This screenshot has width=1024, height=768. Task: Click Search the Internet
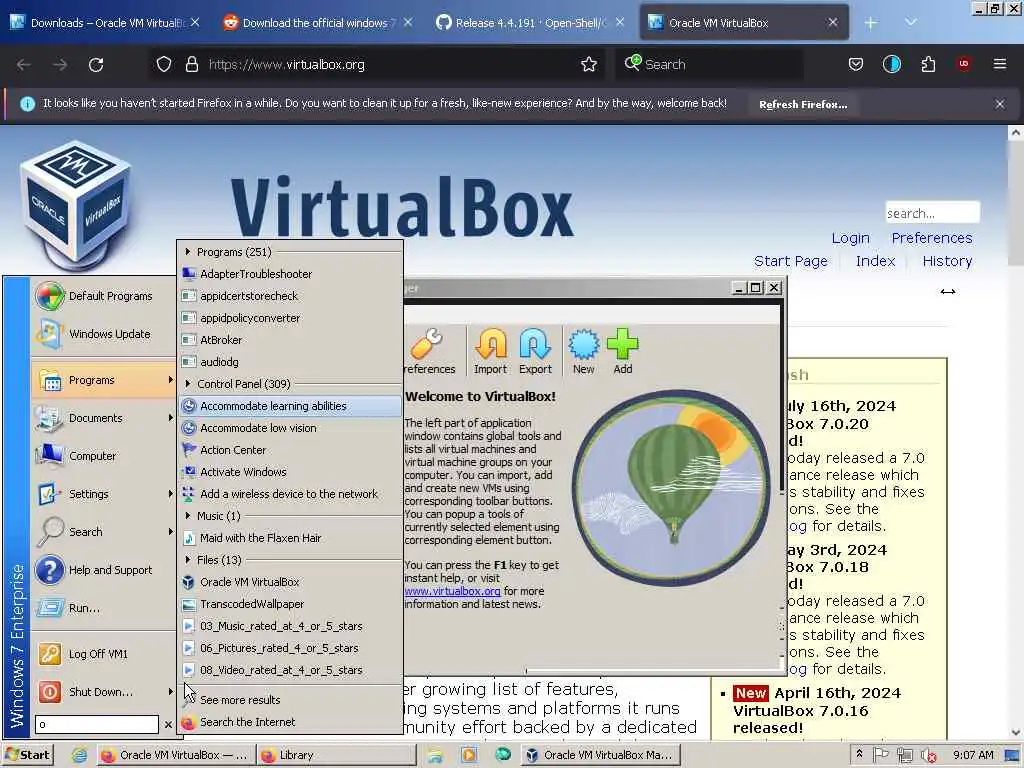point(290,722)
